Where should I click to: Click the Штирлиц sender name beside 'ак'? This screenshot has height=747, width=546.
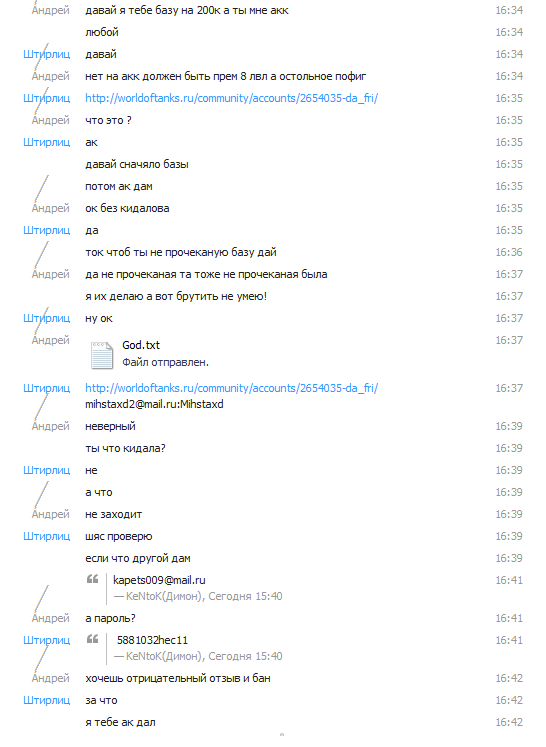click(x=47, y=142)
